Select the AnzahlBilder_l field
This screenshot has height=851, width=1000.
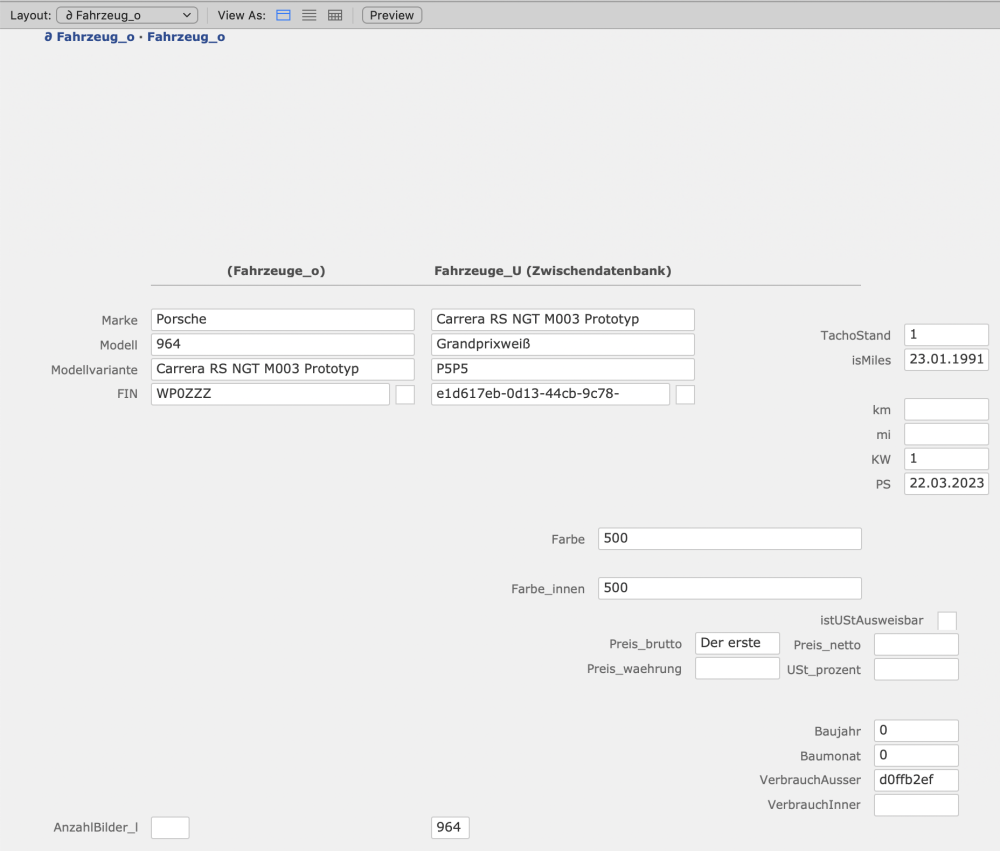pyautogui.click(x=169, y=828)
